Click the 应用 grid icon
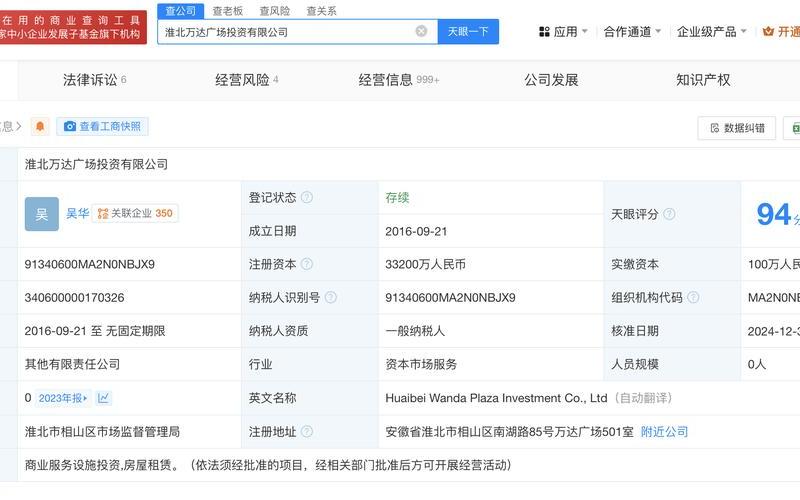The height and width of the screenshot is (500, 800). (544, 32)
